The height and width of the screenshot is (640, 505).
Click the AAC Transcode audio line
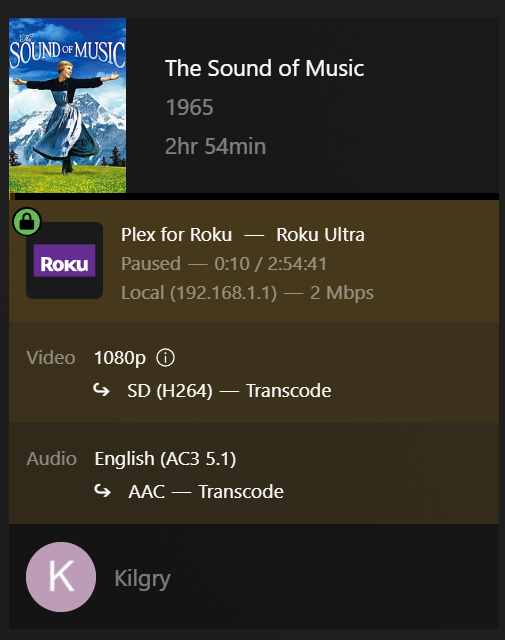tap(206, 491)
